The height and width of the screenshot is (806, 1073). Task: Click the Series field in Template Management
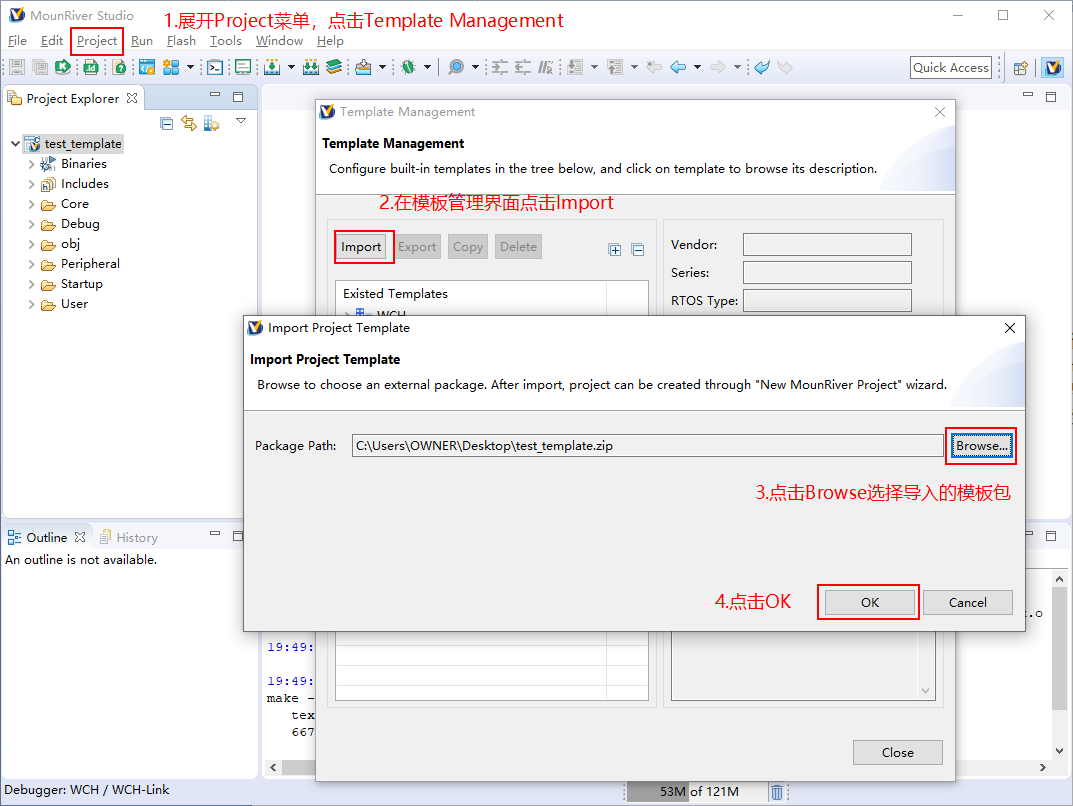[827, 272]
